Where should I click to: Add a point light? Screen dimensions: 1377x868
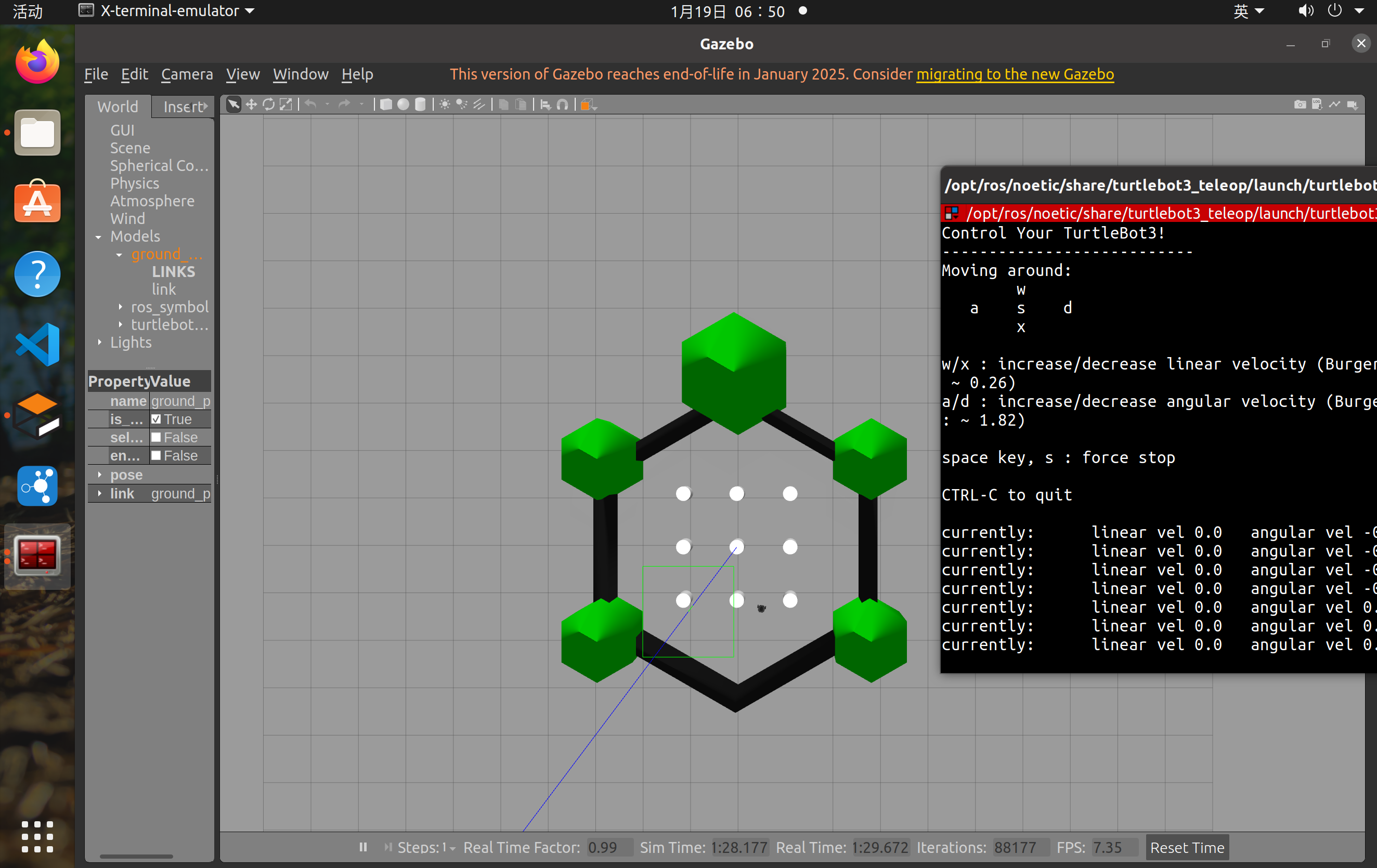tap(444, 104)
